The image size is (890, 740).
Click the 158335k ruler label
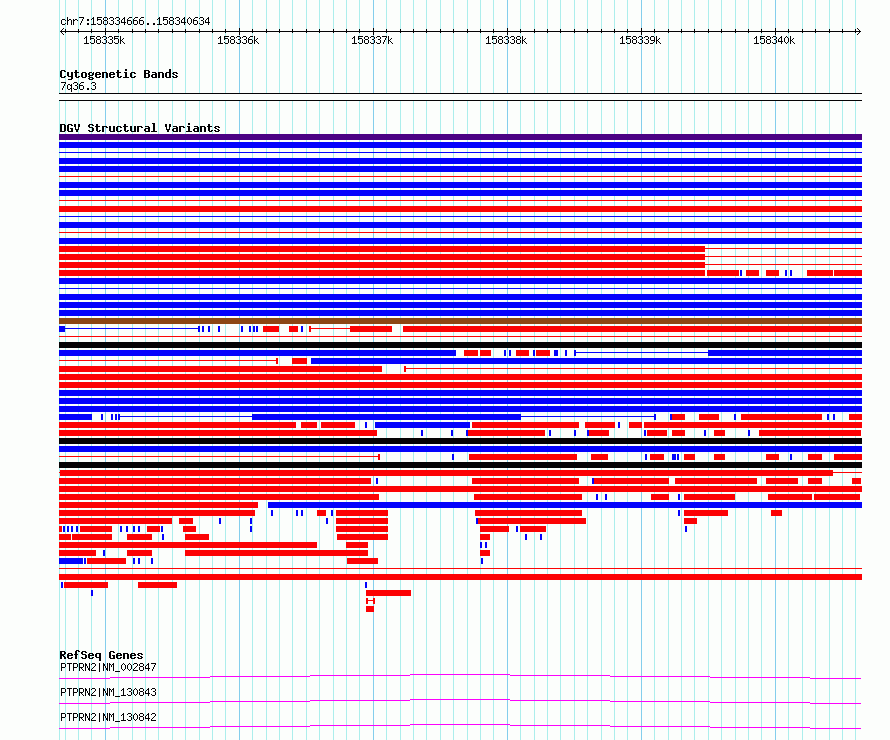[x=104, y=40]
